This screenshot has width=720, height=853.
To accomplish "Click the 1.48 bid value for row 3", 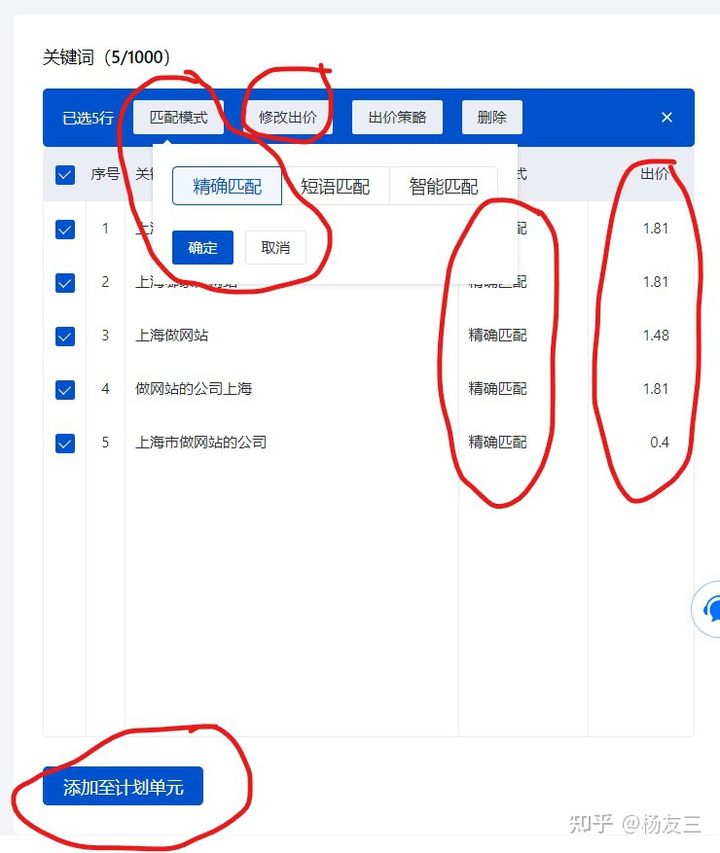I will coord(656,336).
